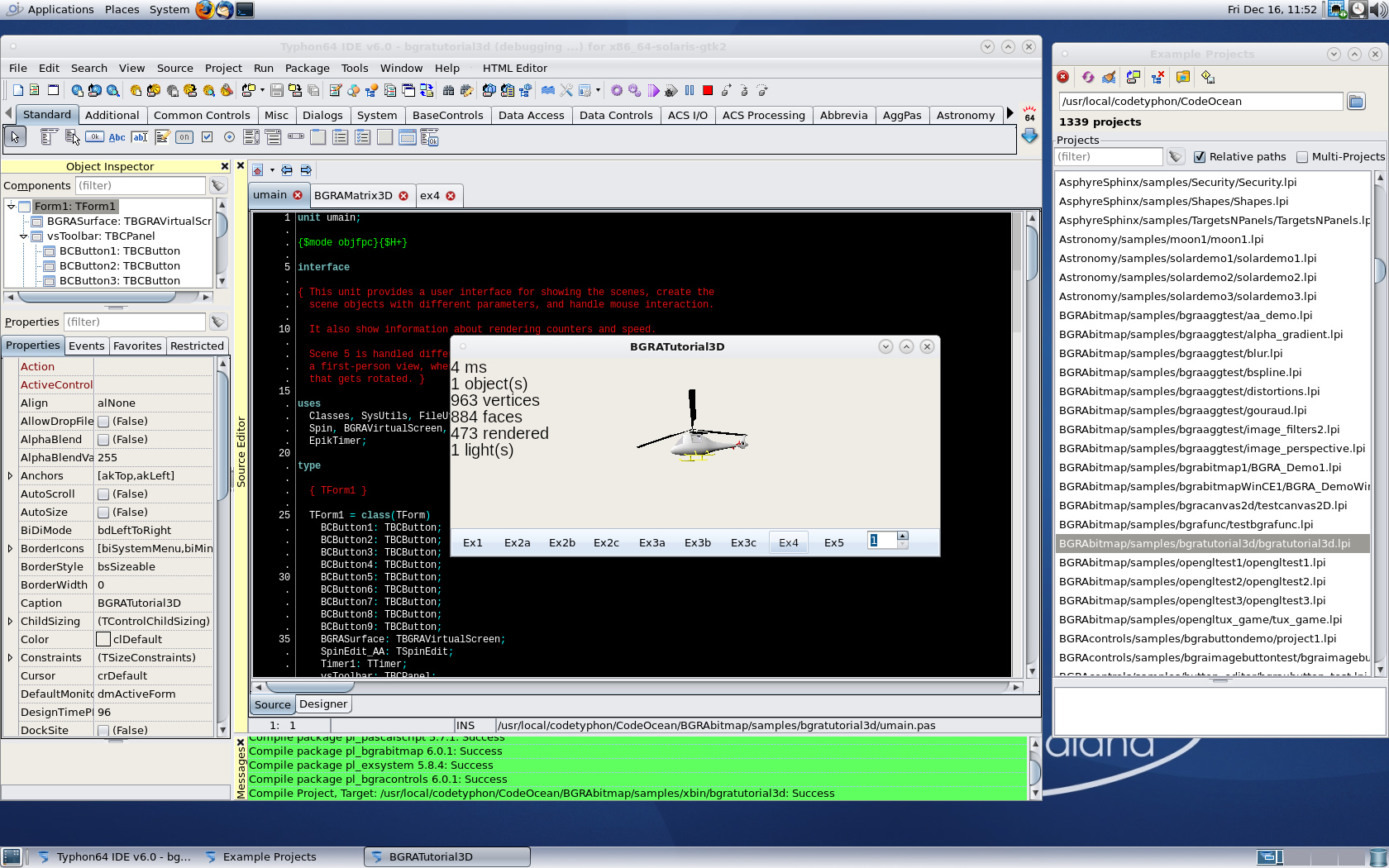Open the Run menu

coord(264,68)
